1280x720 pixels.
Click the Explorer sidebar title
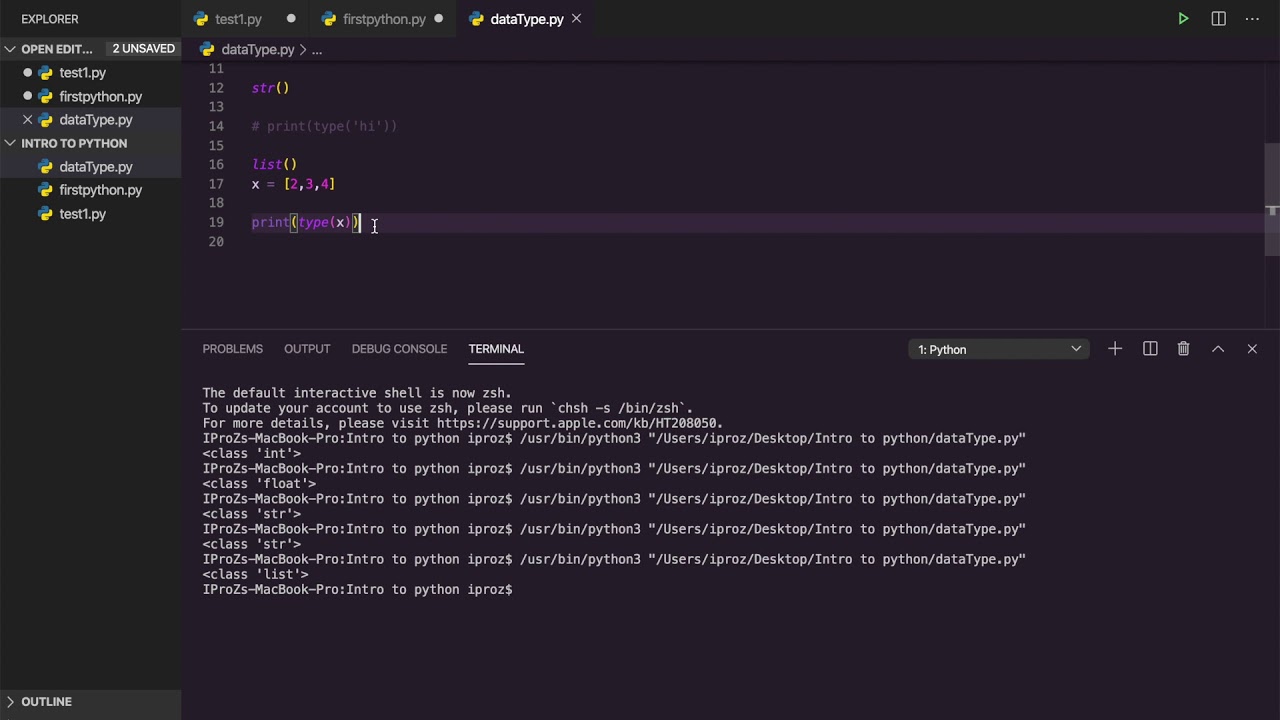coord(50,19)
